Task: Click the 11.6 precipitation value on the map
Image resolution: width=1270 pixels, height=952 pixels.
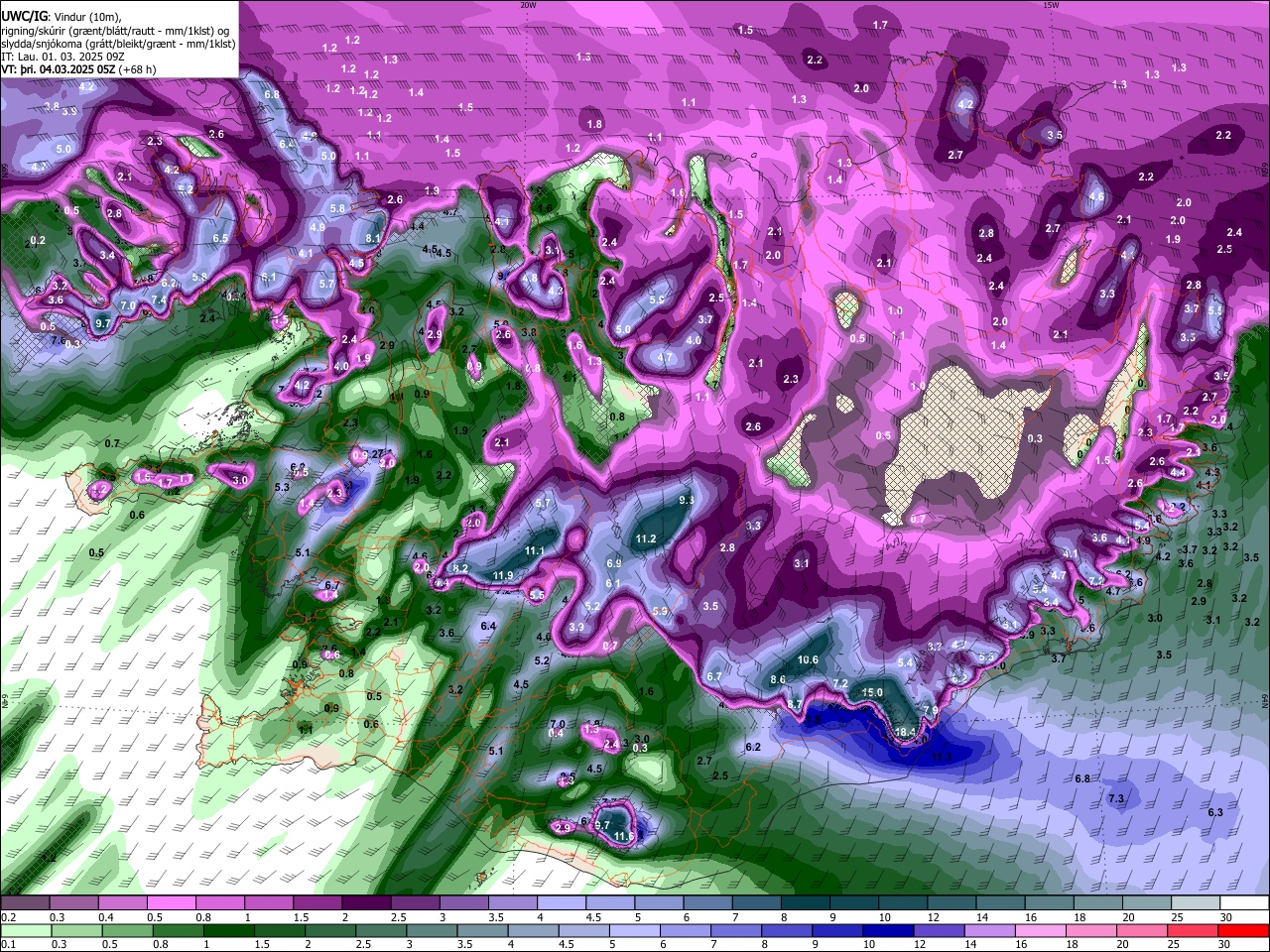Action: pos(624,837)
